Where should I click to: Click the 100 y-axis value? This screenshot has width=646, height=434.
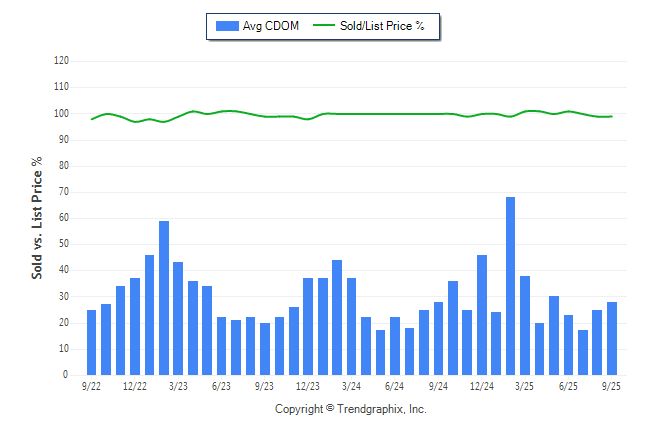61,113
